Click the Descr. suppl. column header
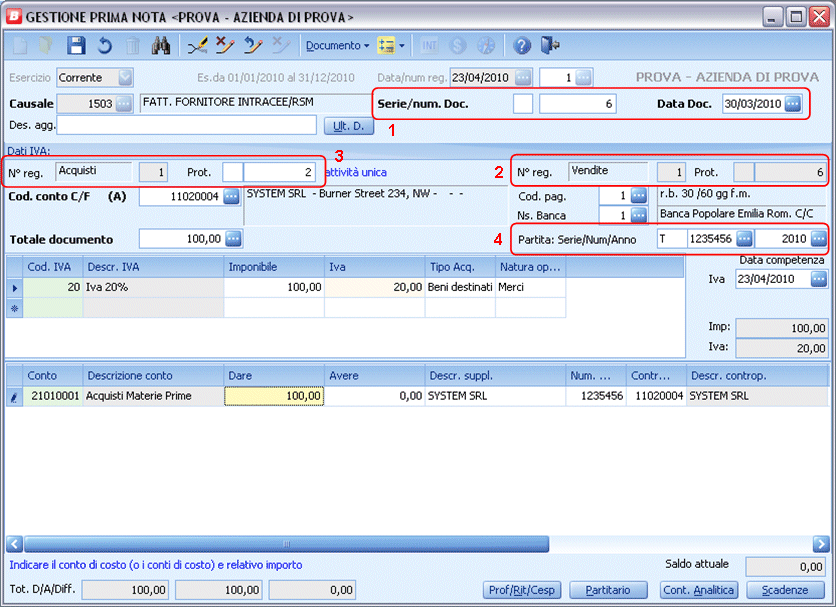This screenshot has height=607, width=836. tap(495, 376)
